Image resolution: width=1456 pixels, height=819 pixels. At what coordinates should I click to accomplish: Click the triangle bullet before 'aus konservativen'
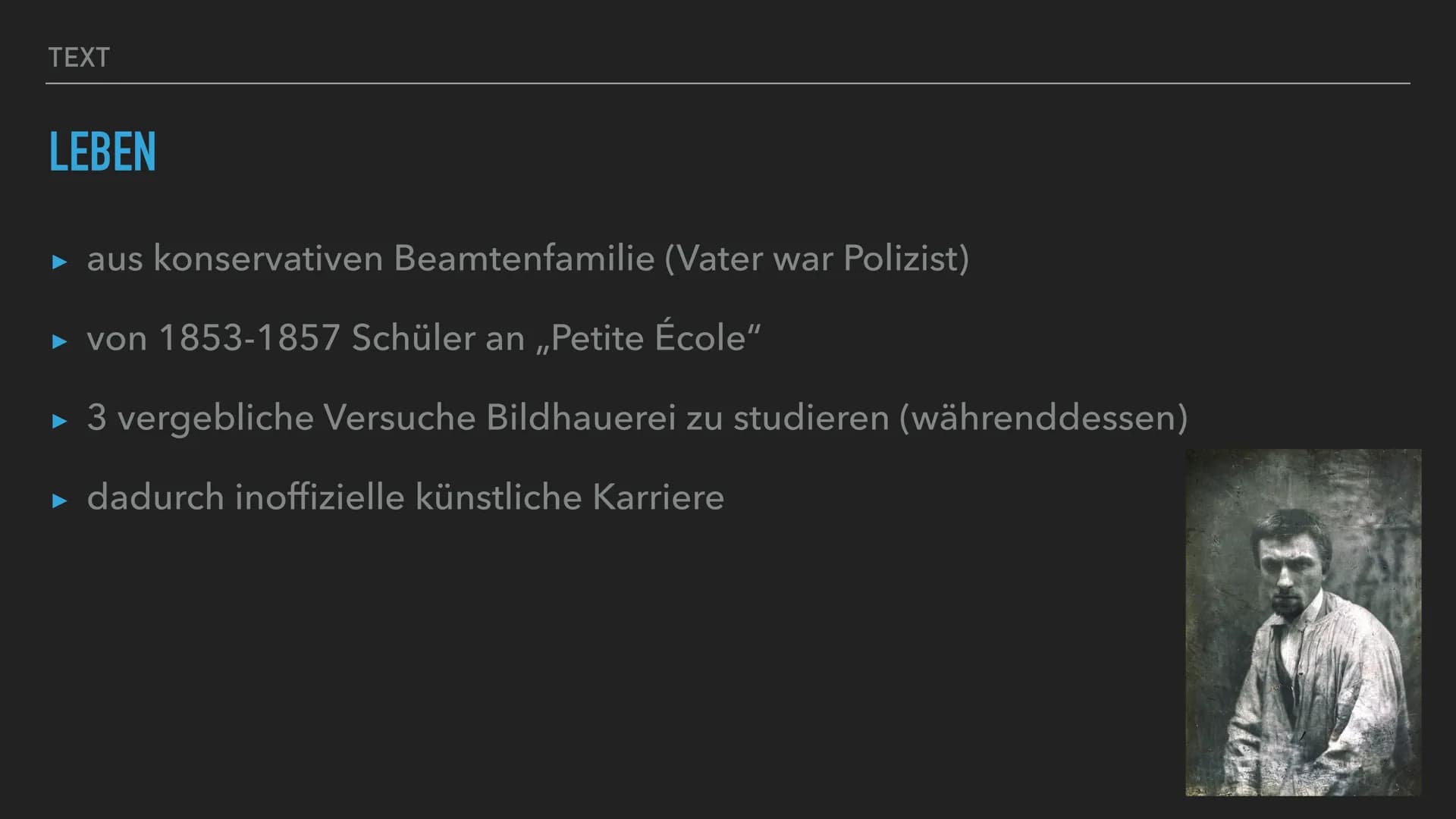(x=59, y=262)
